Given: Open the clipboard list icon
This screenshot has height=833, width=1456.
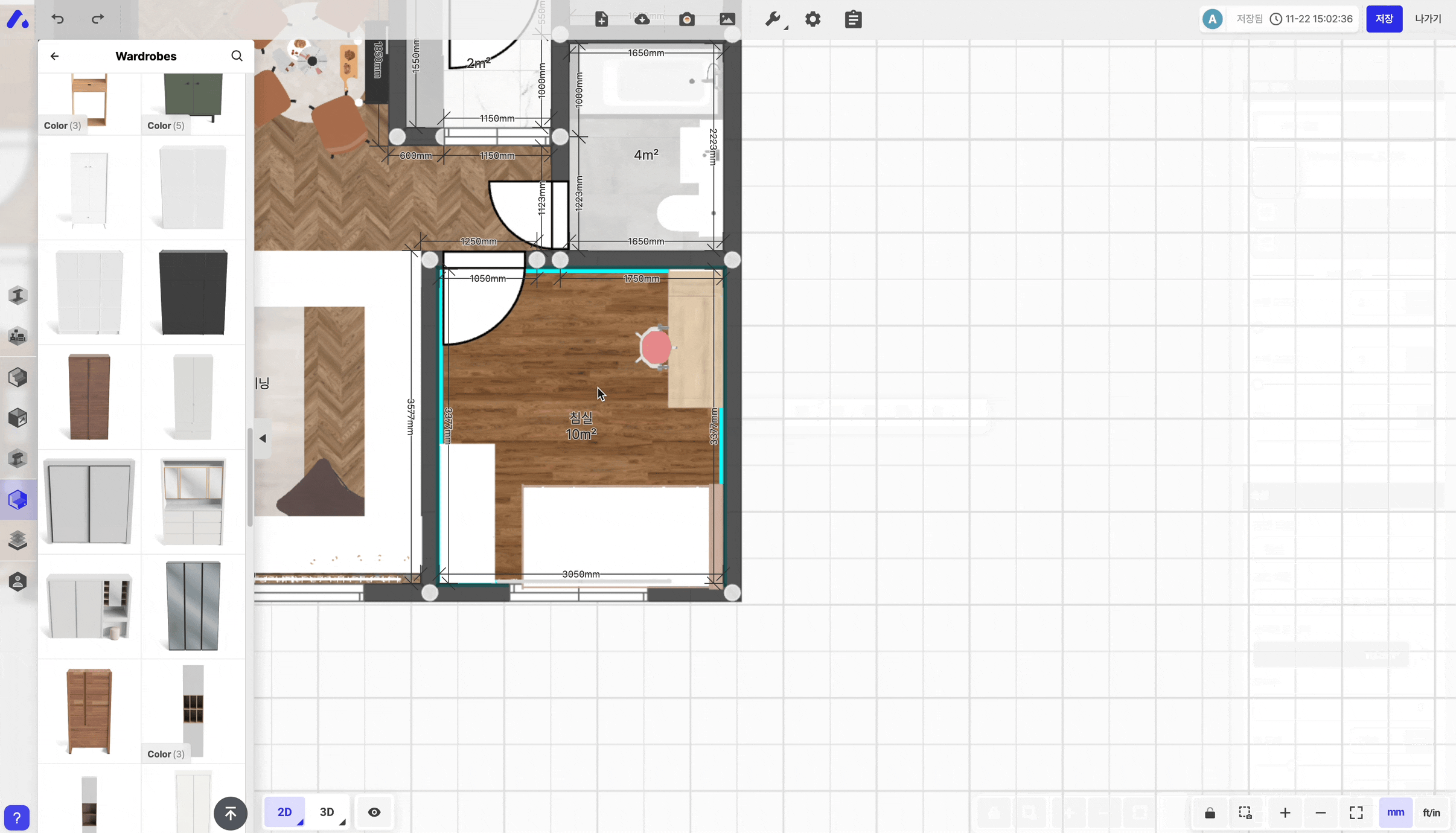Looking at the screenshot, I should pyautogui.click(x=853, y=19).
